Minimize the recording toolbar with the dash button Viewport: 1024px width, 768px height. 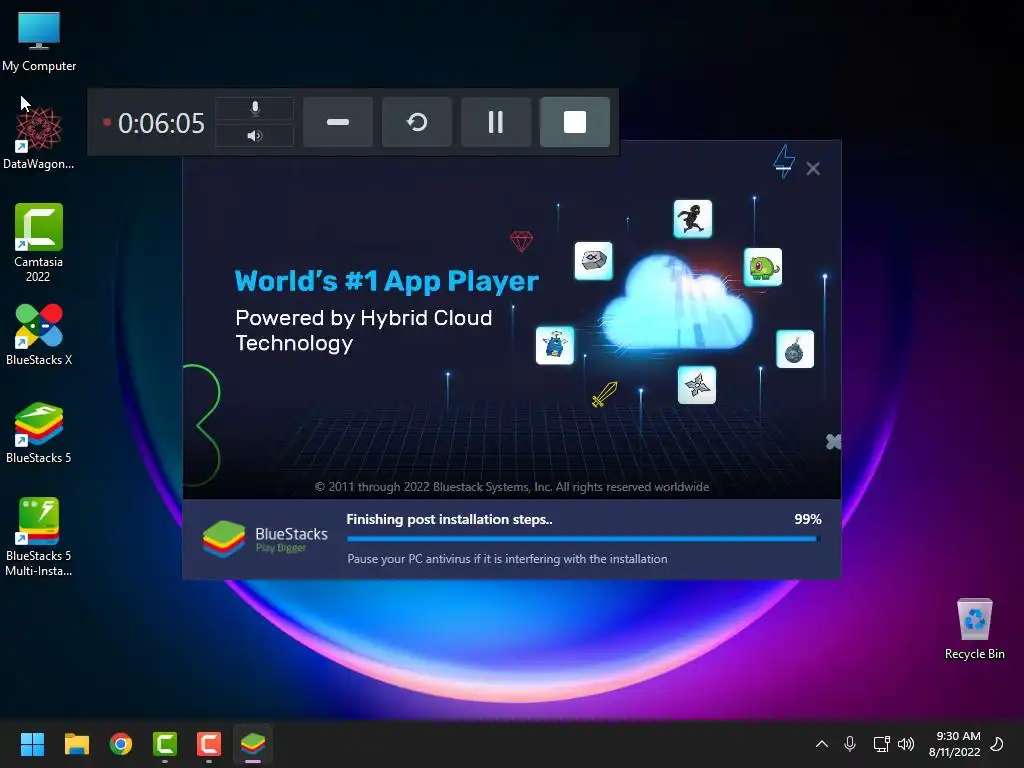tap(338, 122)
